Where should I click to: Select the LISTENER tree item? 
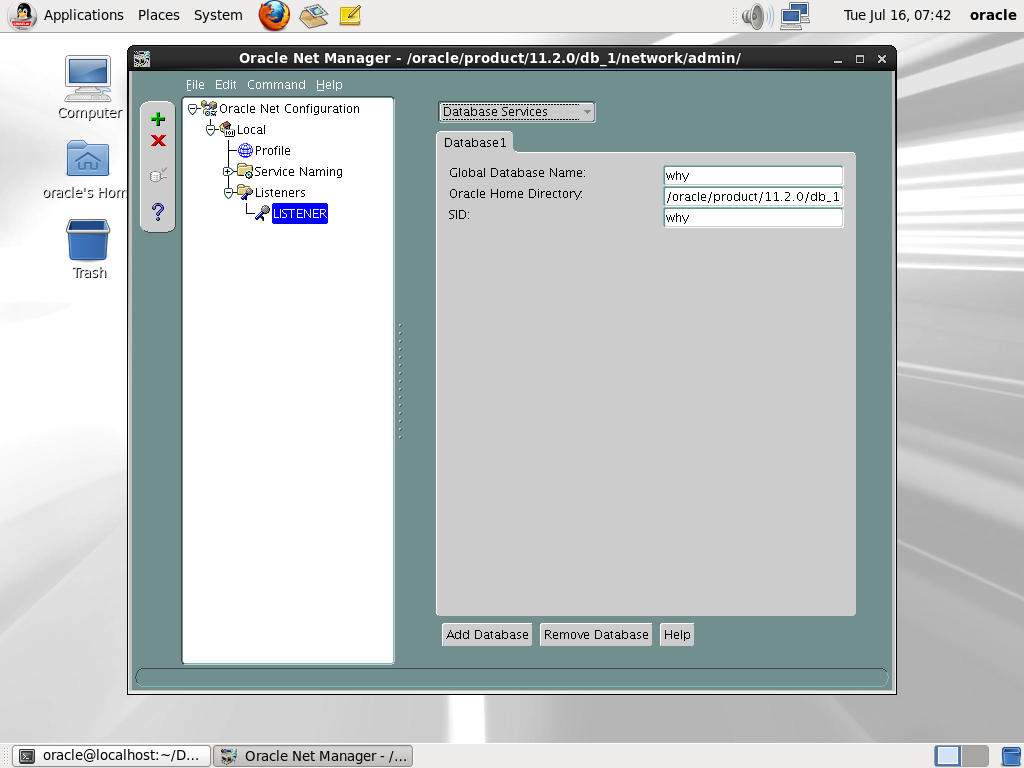300,214
